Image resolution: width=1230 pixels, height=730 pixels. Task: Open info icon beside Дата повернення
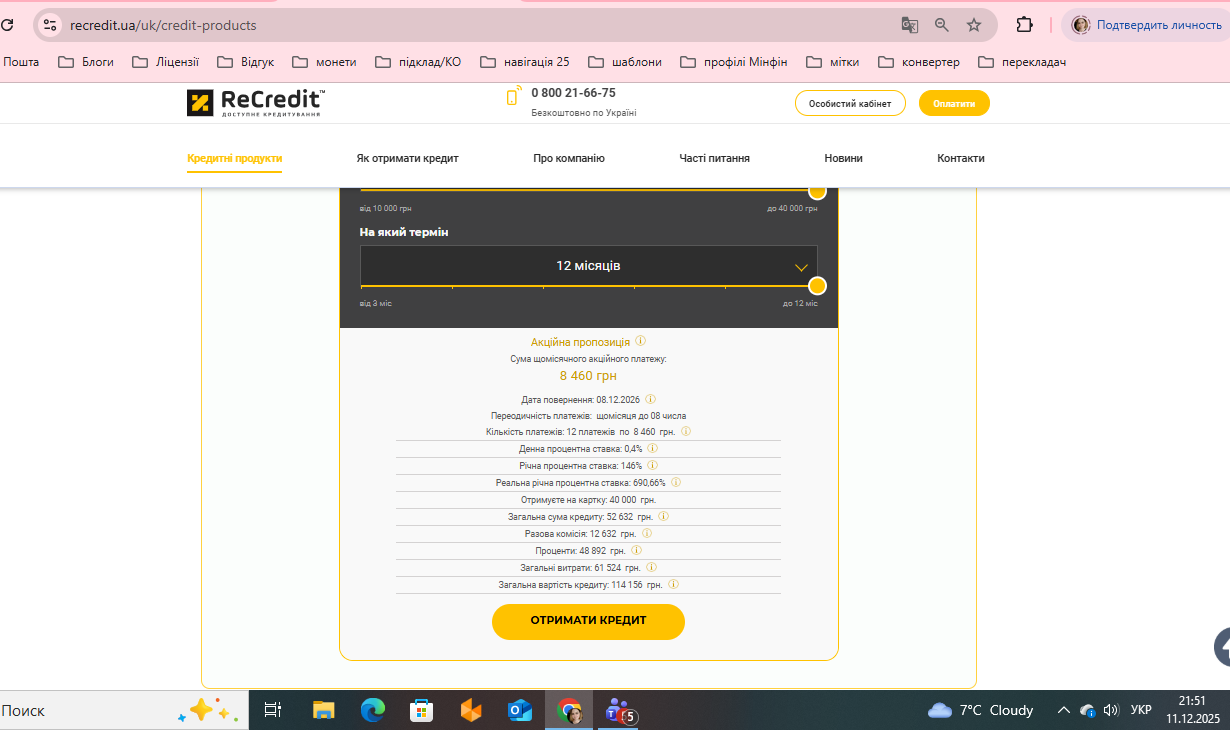point(650,399)
